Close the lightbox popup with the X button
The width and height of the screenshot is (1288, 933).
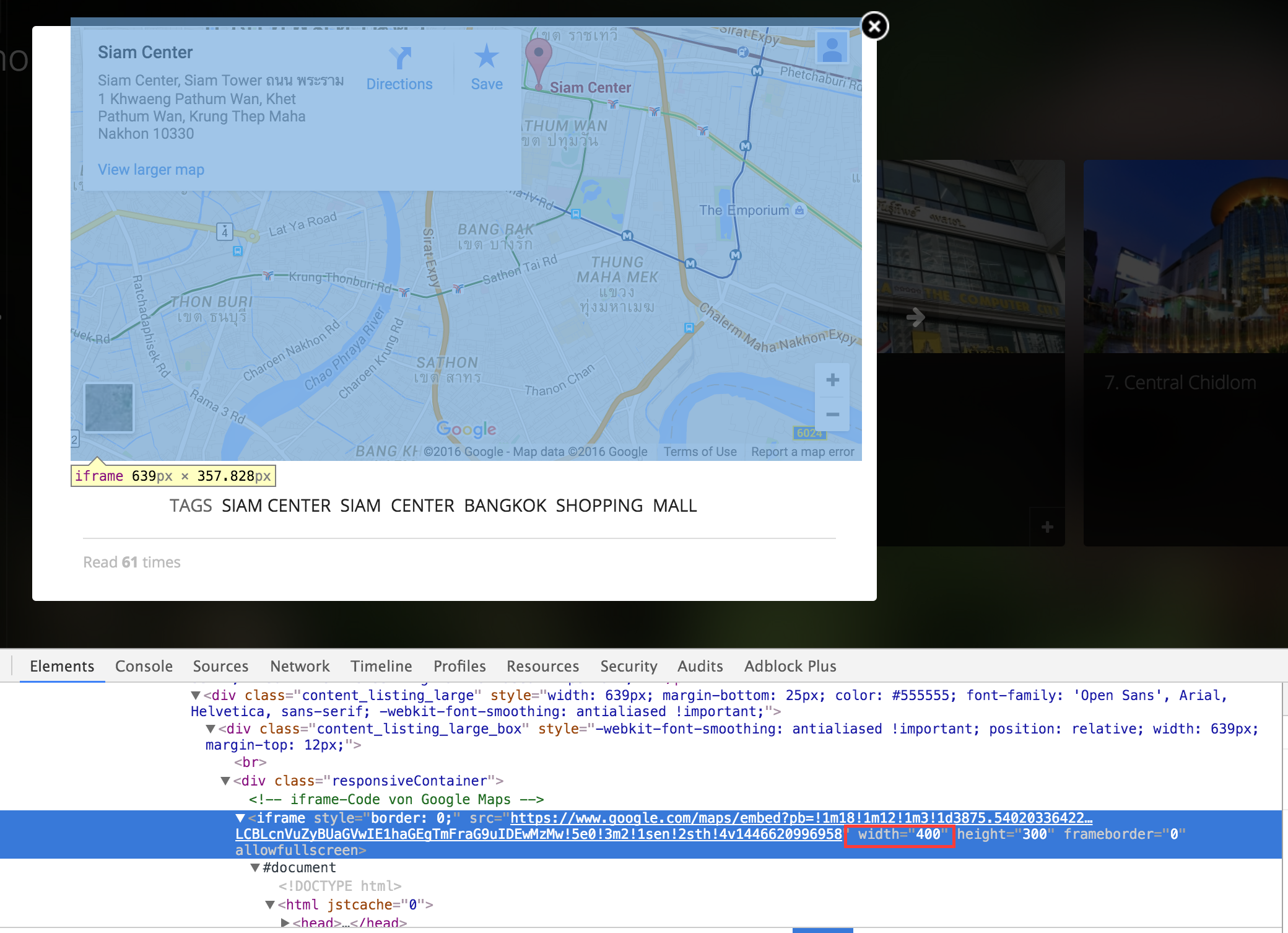pyautogui.click(x=874, y=26)
